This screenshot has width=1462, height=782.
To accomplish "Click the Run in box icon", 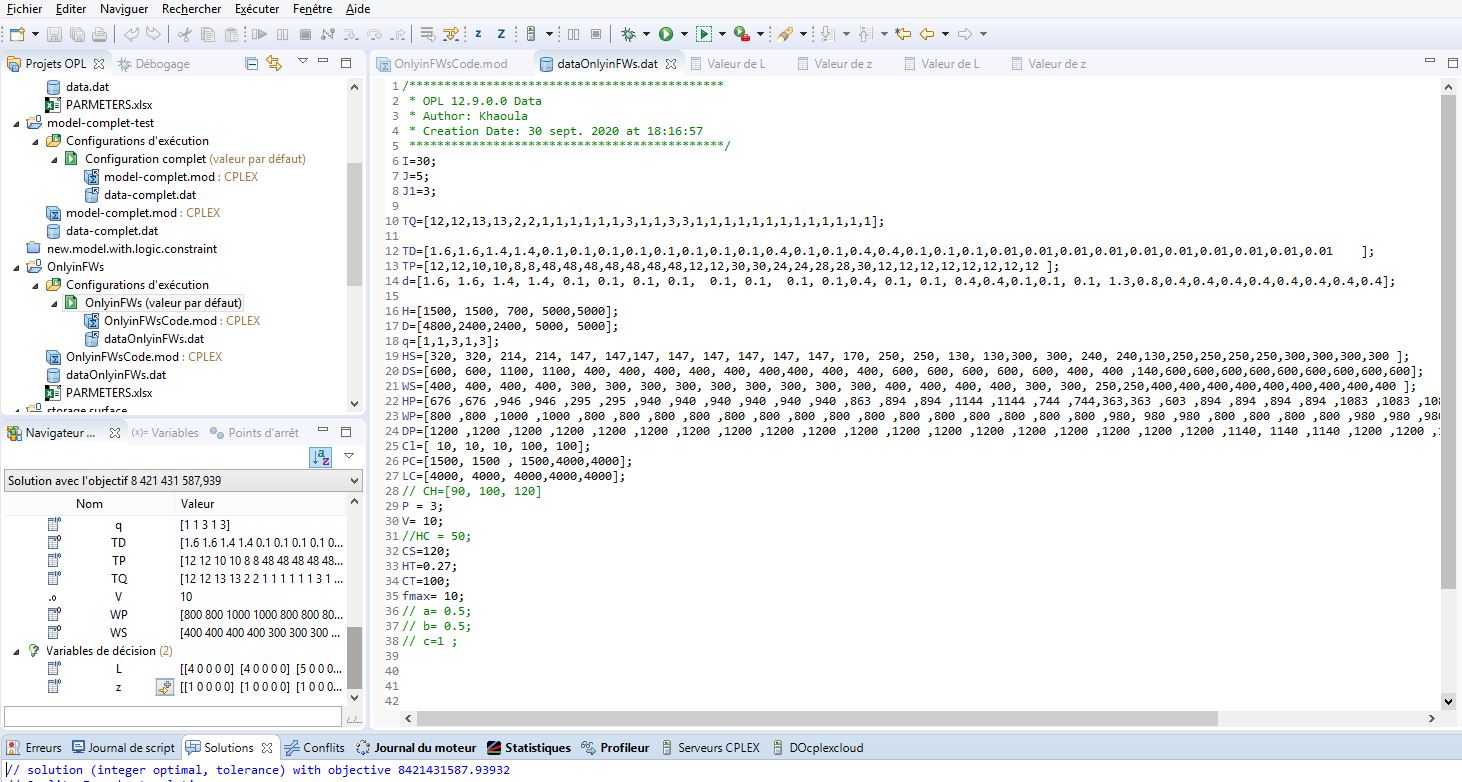I will 703,34.
